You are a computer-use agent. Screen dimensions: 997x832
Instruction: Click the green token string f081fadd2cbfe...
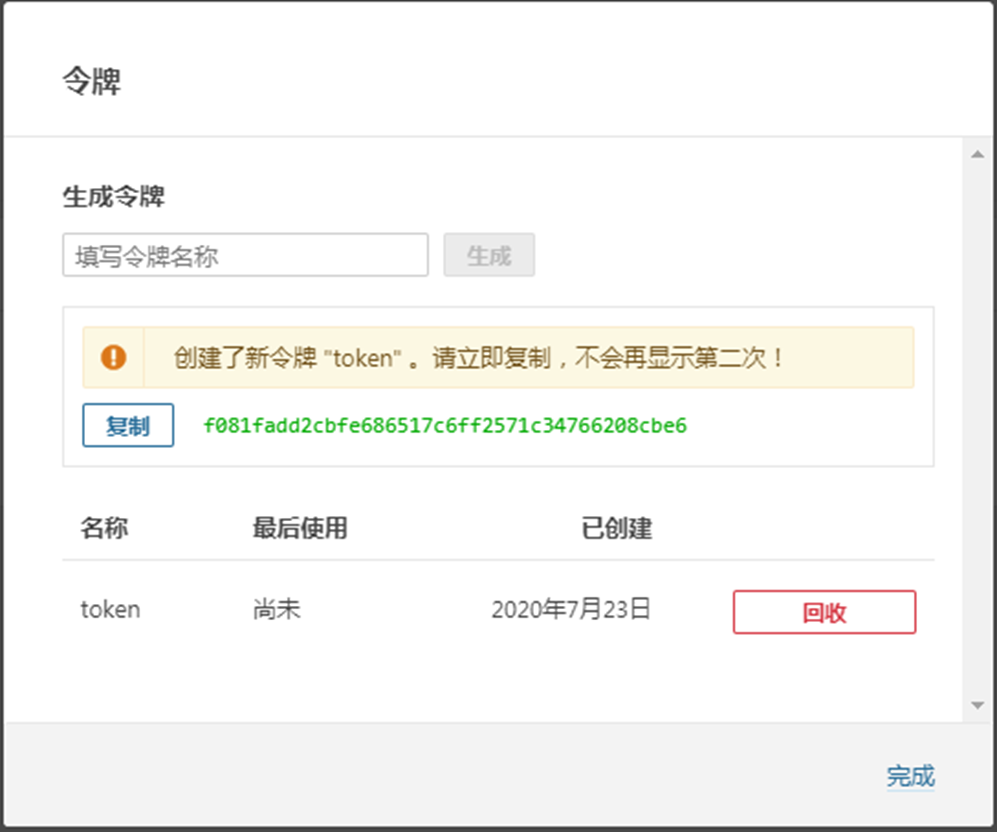click(445, 425)
